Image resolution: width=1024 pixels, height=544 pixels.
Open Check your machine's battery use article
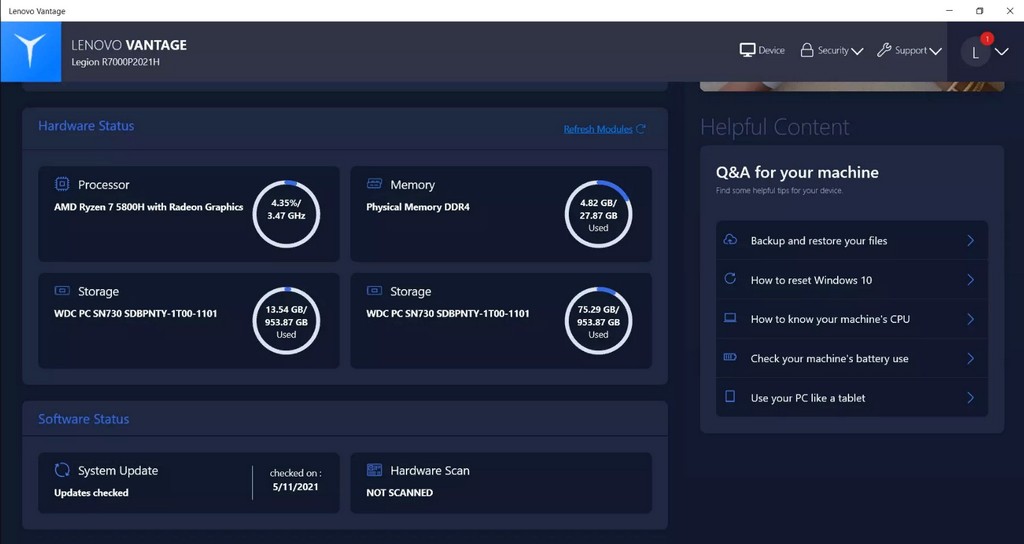click(x=852, y=358)
